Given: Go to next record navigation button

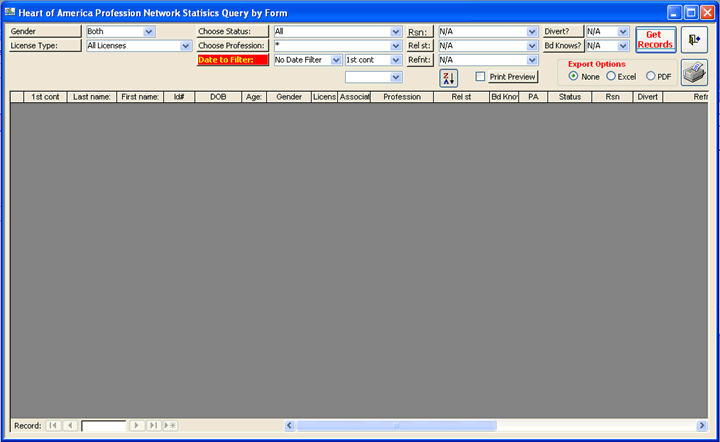Looking at the screenshot, I should coord(137,426).
